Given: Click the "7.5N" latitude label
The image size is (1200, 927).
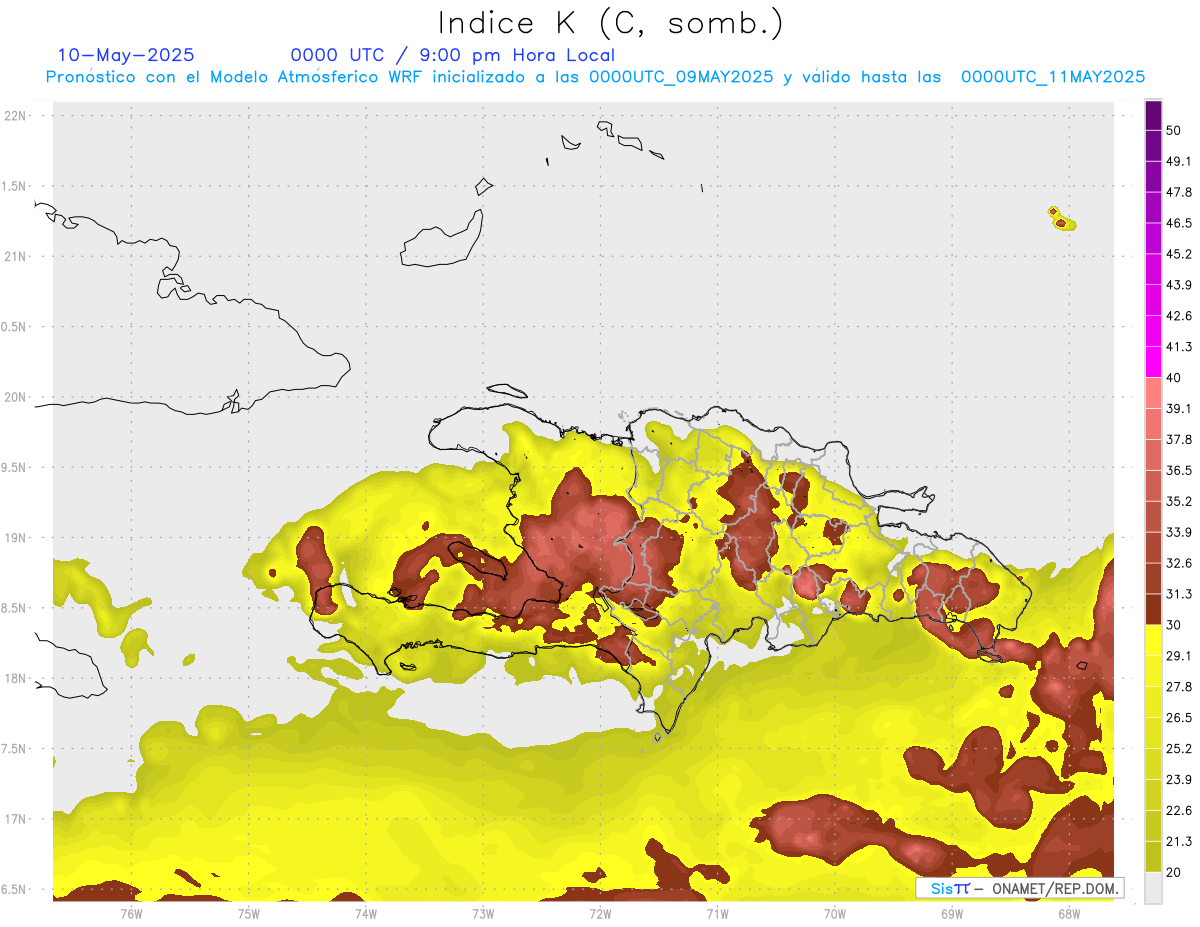Looking at the screenshot, I should pos(15,749).
